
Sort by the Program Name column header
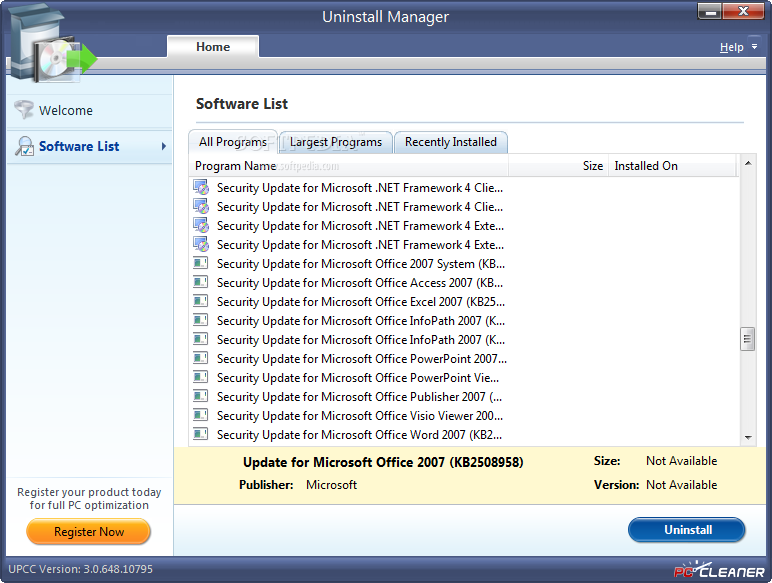pyautogui.click(x=349, y=166)
